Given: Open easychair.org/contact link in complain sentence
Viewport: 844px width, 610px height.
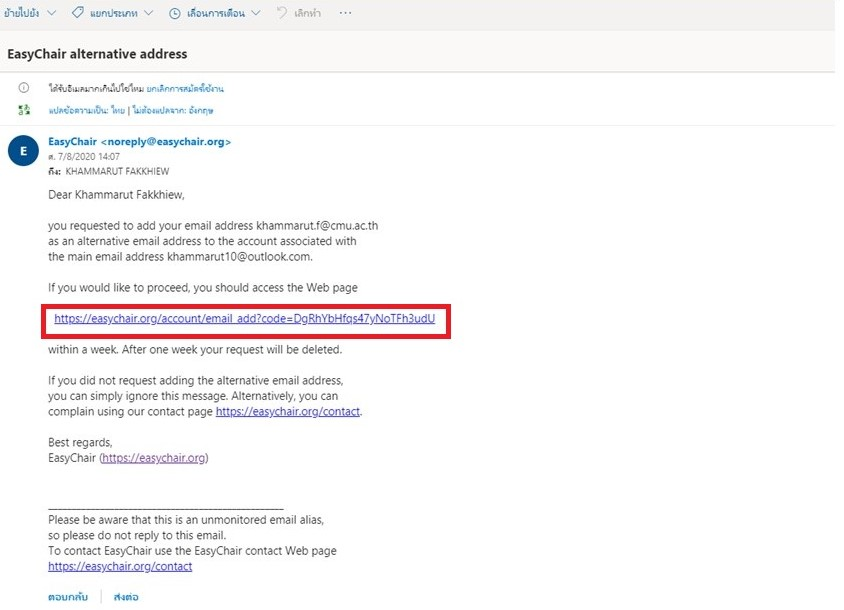Looking at the screenshot, I should [287, 411].
